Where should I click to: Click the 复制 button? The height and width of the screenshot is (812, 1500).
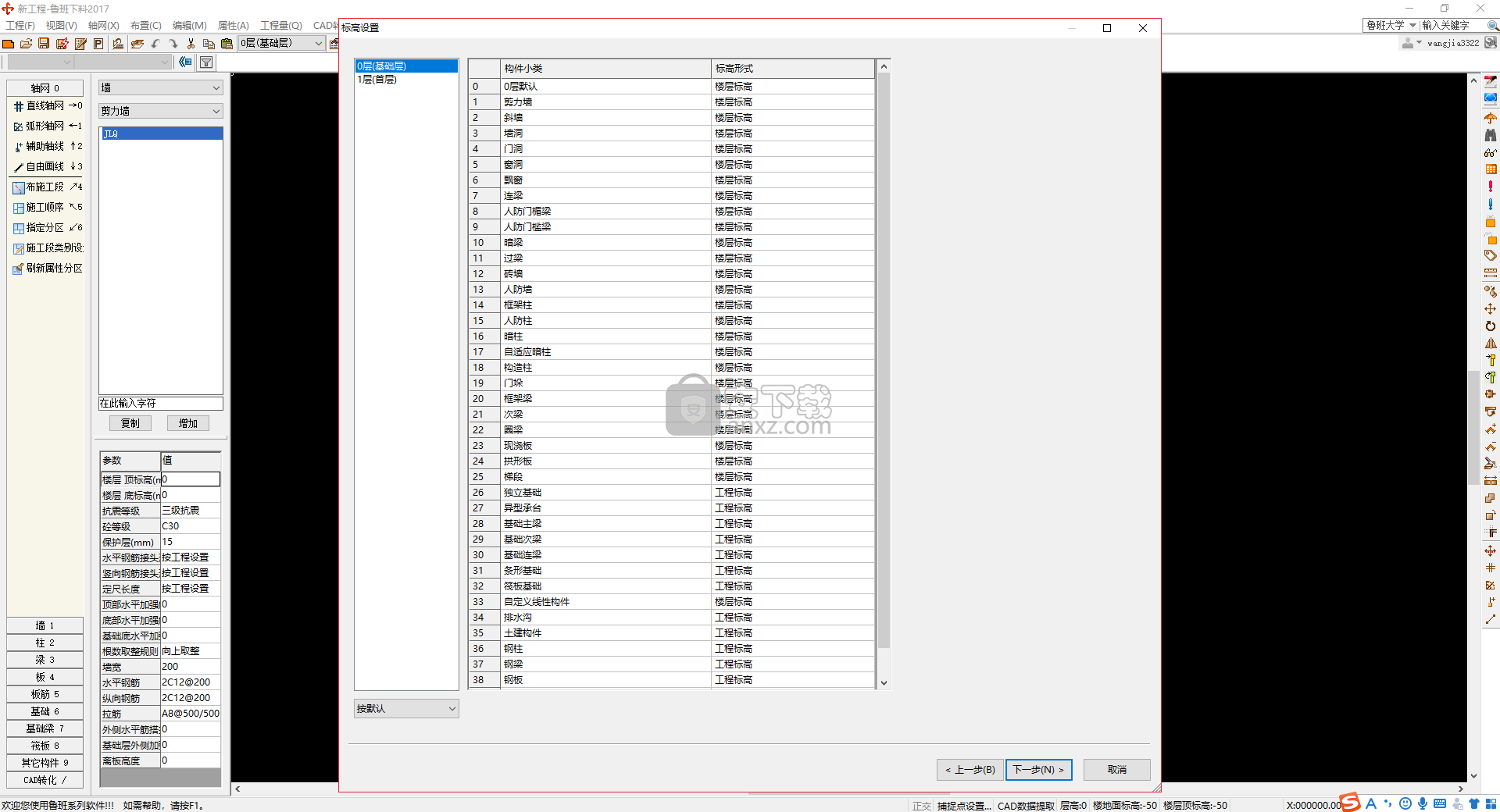click(130, 423)
